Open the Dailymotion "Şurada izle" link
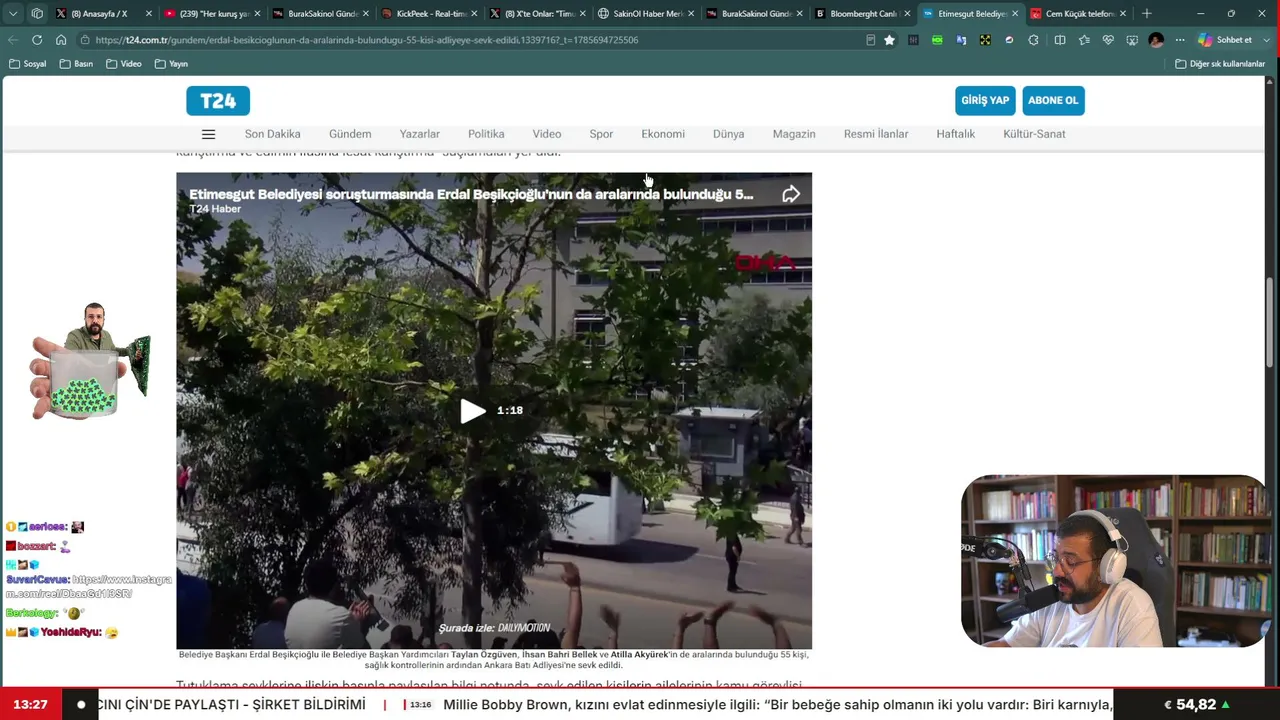This screenshot has width=1280, height=720. [x=494, y=628]
